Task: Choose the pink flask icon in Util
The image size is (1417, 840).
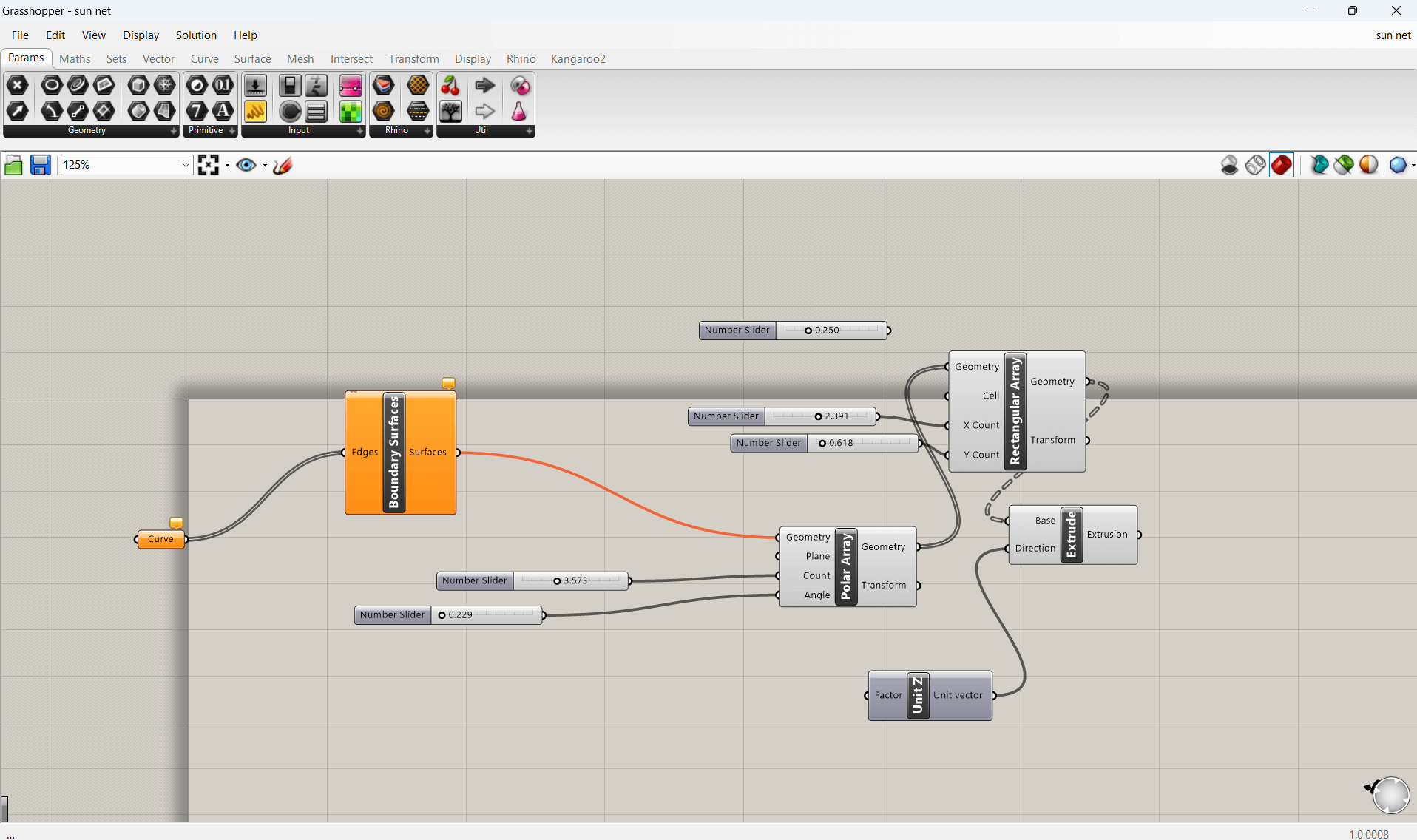Action: (x=519, y=112)
